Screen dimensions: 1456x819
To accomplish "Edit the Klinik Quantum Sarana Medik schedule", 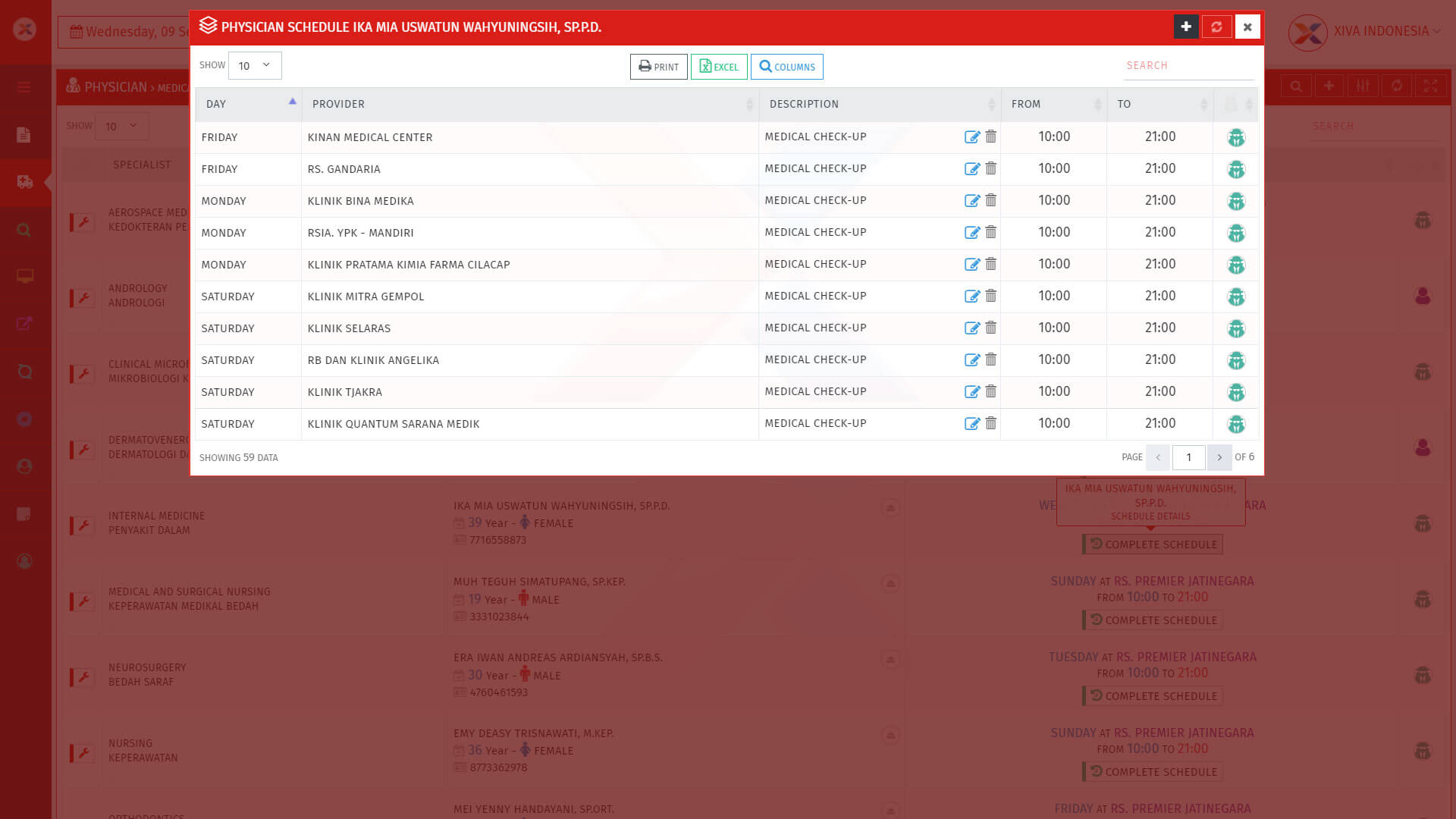I will click(971, 424).
